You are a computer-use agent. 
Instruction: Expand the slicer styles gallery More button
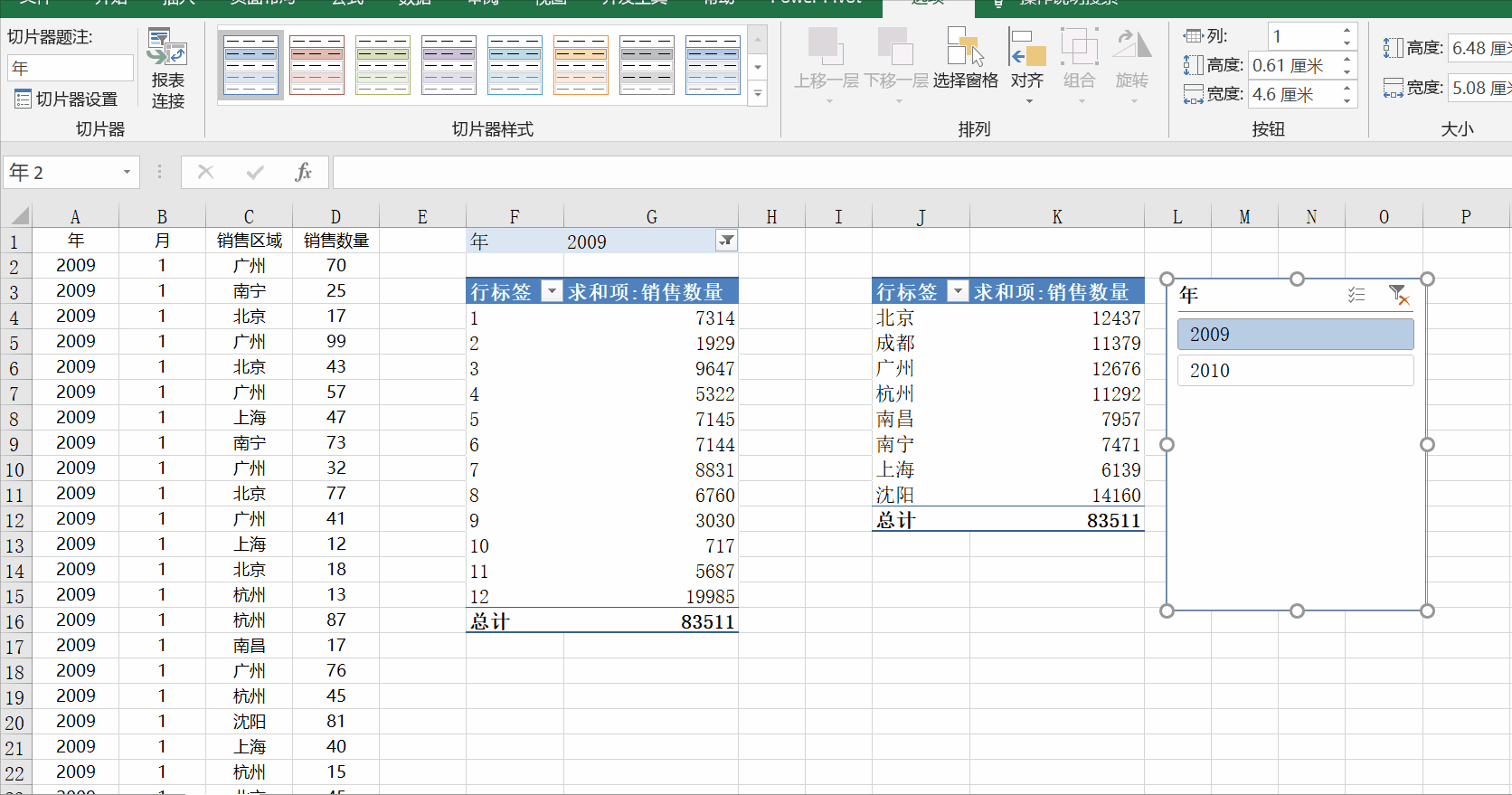pos(758,94)
